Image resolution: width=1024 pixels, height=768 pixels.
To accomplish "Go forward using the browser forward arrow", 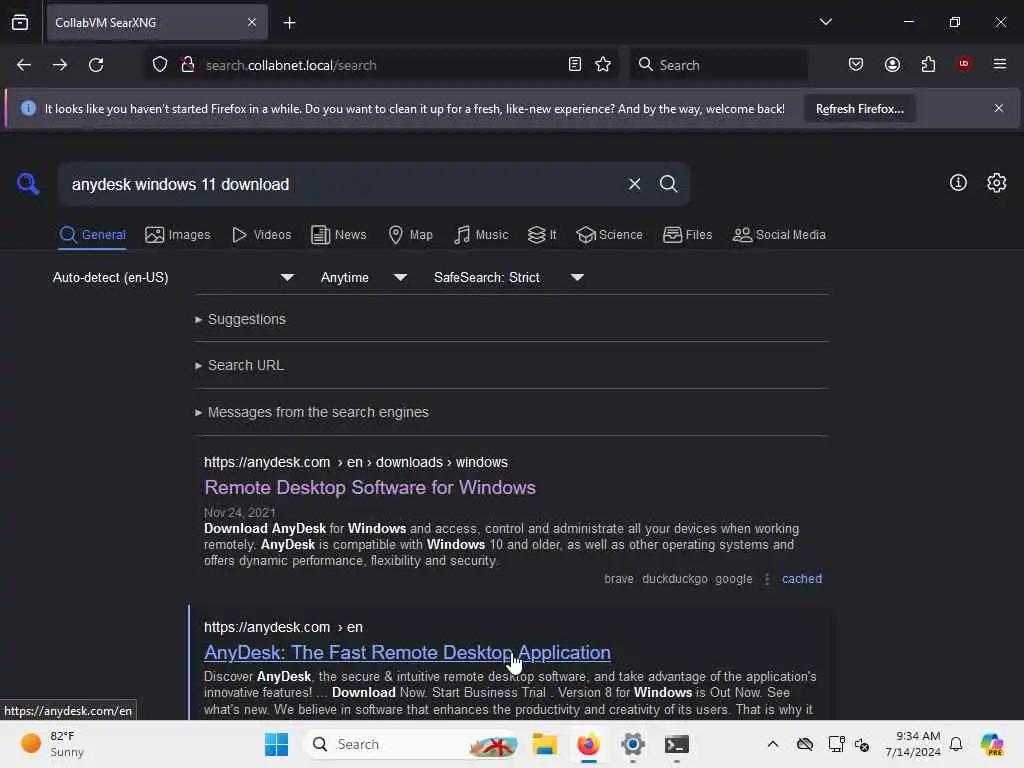I will [59, 65].
